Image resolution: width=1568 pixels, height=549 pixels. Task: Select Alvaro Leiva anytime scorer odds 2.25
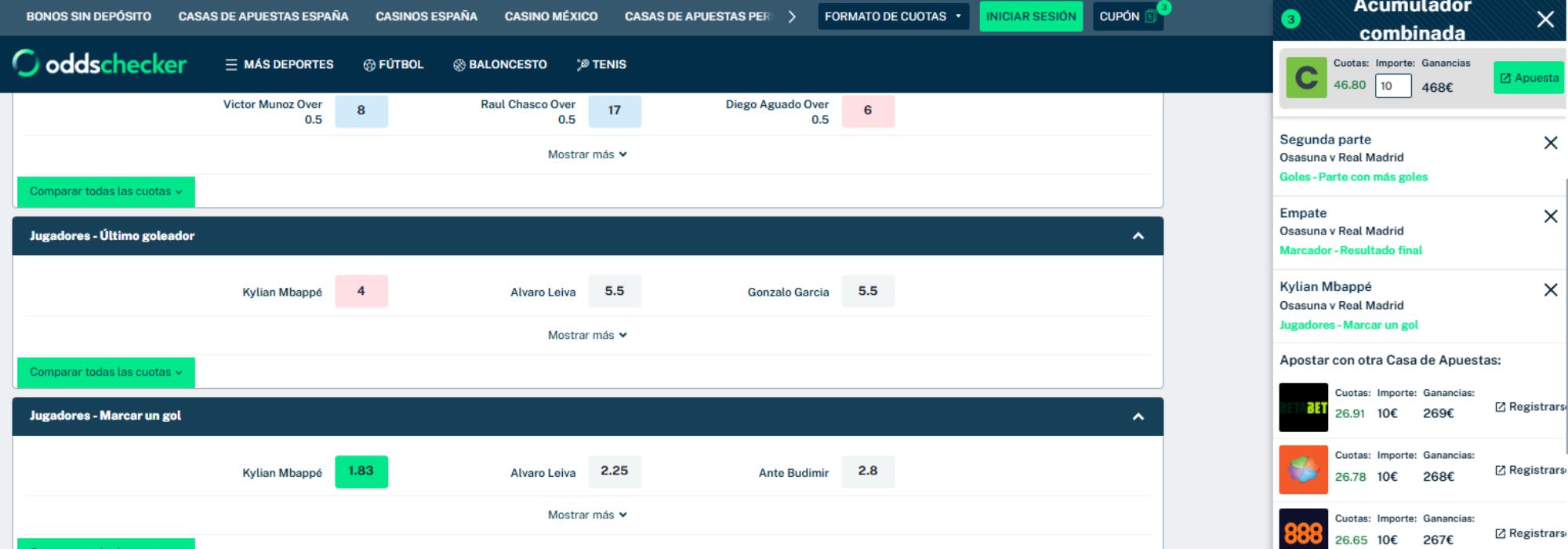pos(614,471)
